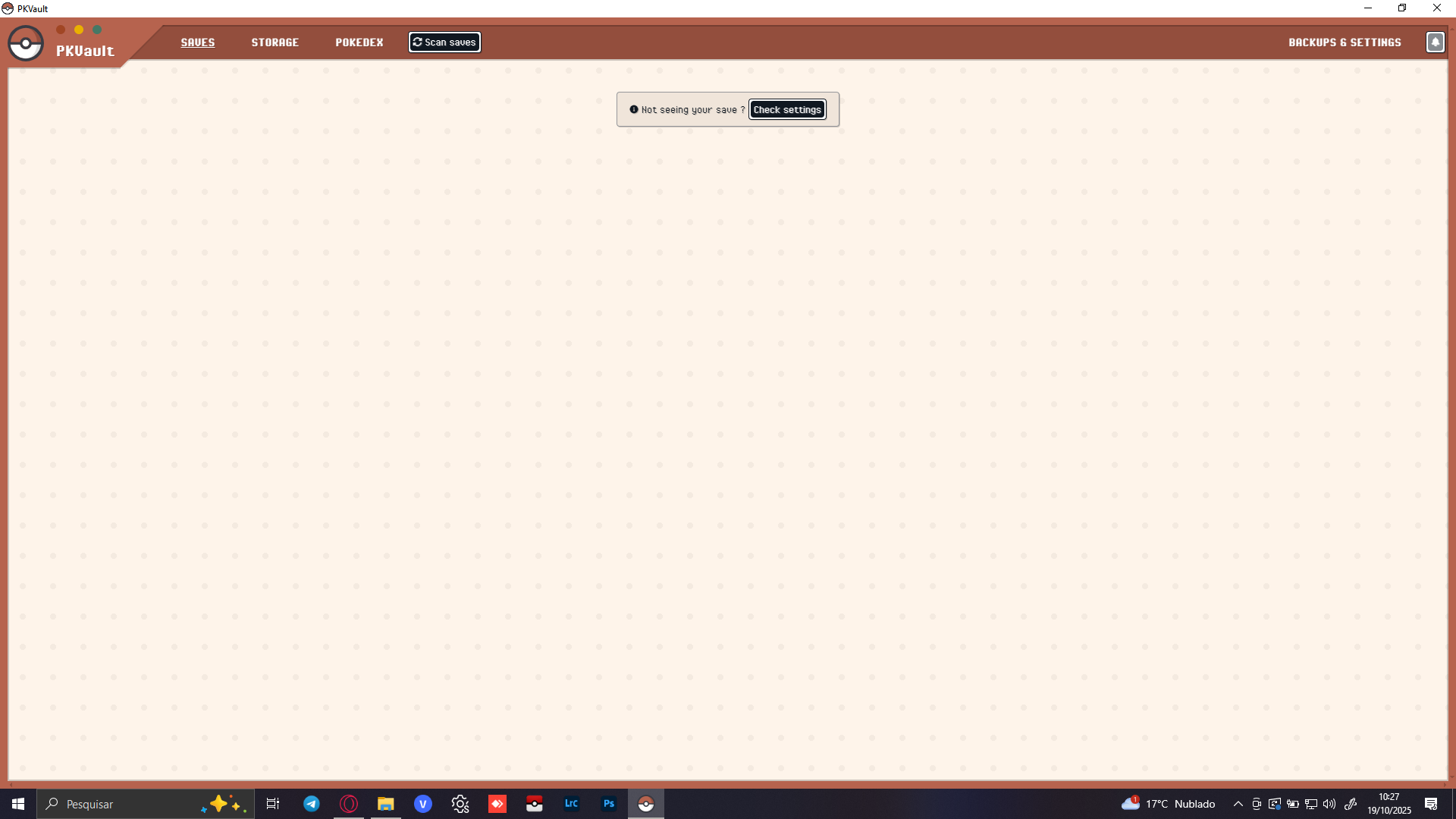Switch to the STORAGE tab

[x=275, y=42]
